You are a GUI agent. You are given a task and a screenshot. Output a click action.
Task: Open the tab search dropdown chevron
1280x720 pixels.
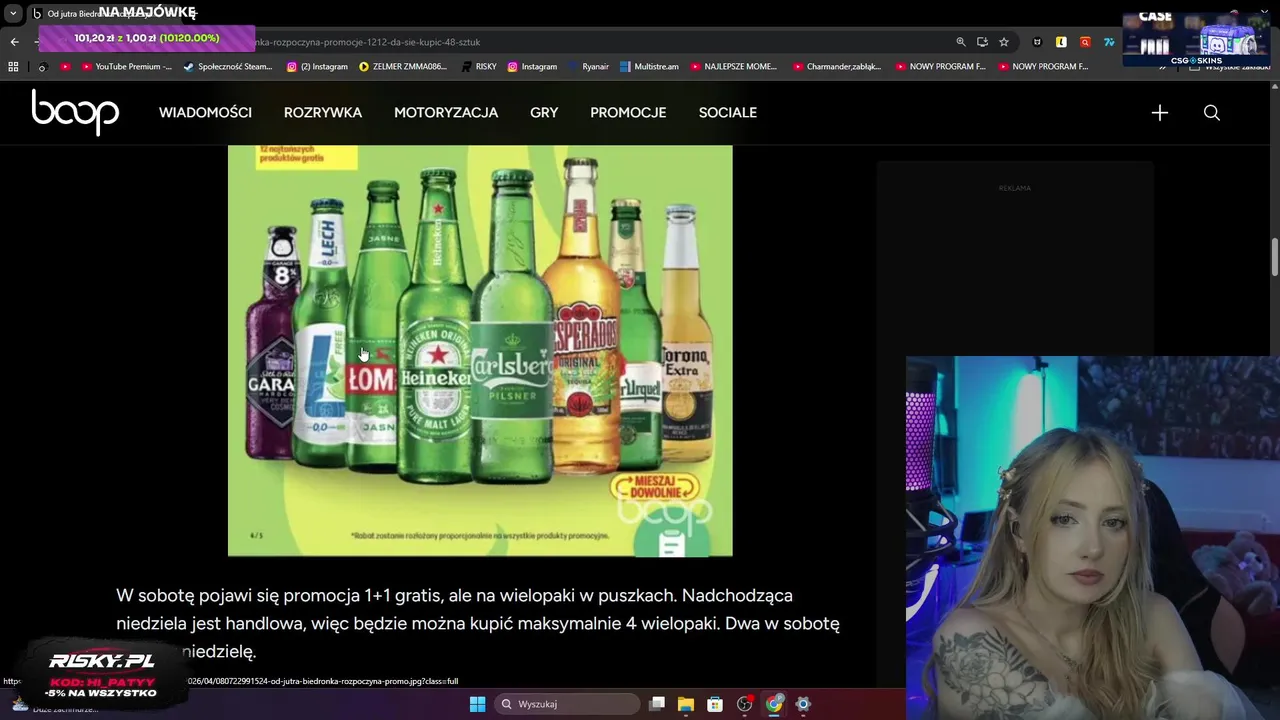click(13, 14)
